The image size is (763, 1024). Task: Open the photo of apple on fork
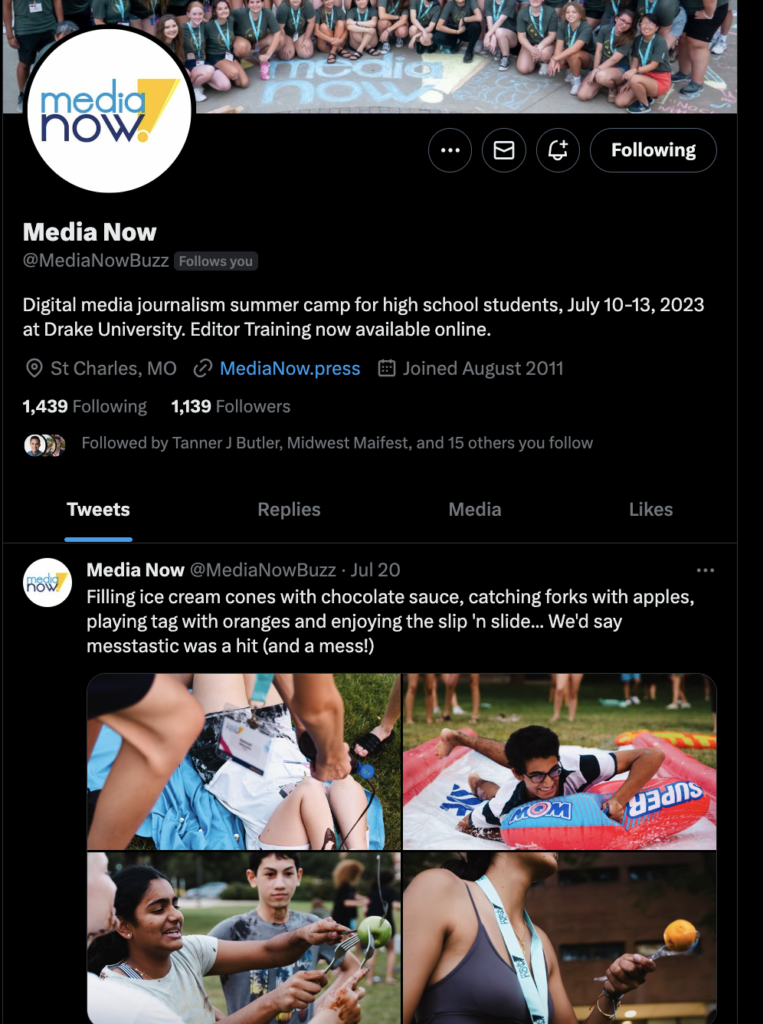244,938
